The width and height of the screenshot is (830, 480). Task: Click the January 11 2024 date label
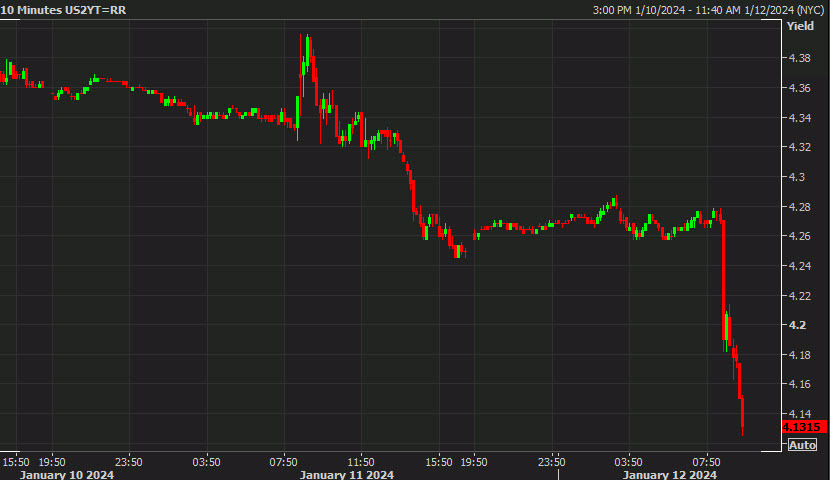(x=347, y=474)
